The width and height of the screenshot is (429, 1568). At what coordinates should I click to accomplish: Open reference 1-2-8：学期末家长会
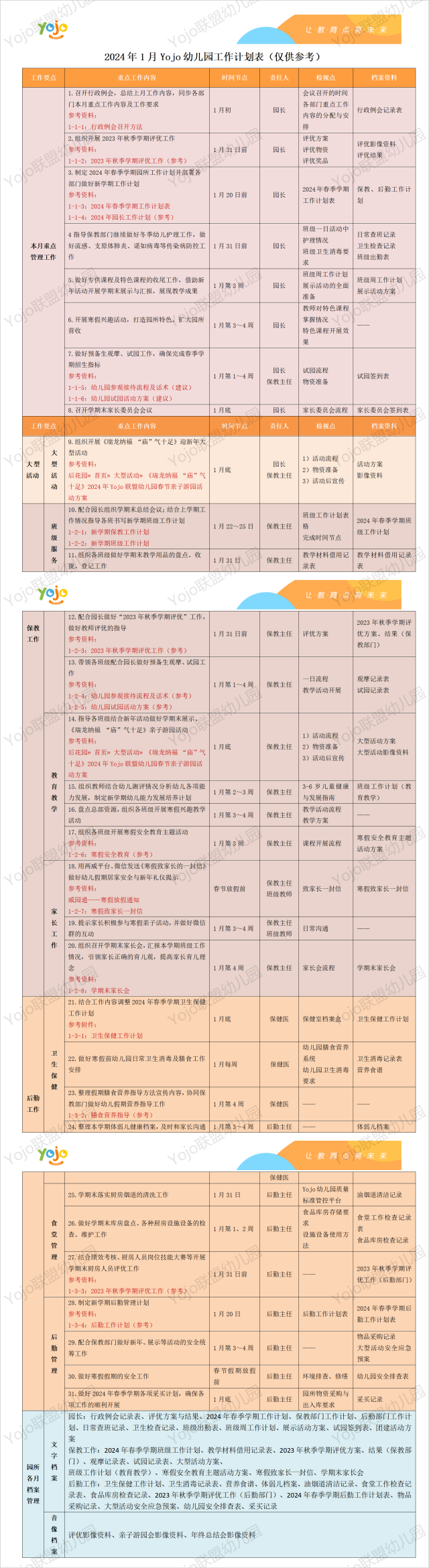[99, 991]
